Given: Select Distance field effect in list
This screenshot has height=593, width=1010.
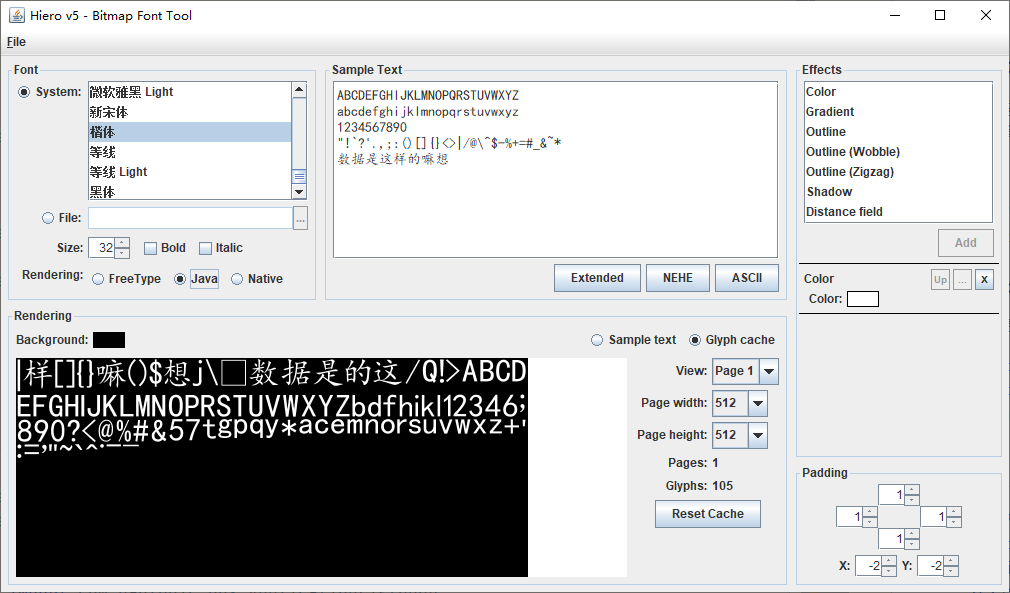Looking at the screenshot, I should [844, 212].
